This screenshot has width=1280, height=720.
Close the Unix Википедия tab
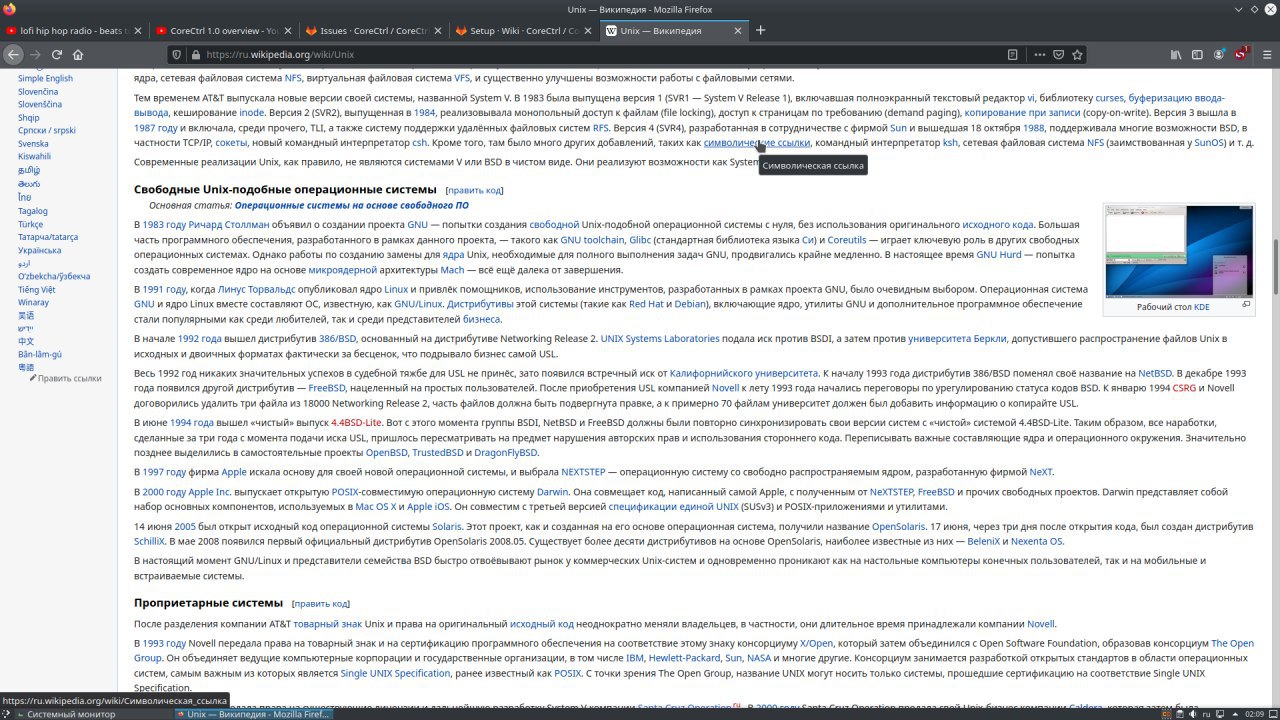(738, 31)
